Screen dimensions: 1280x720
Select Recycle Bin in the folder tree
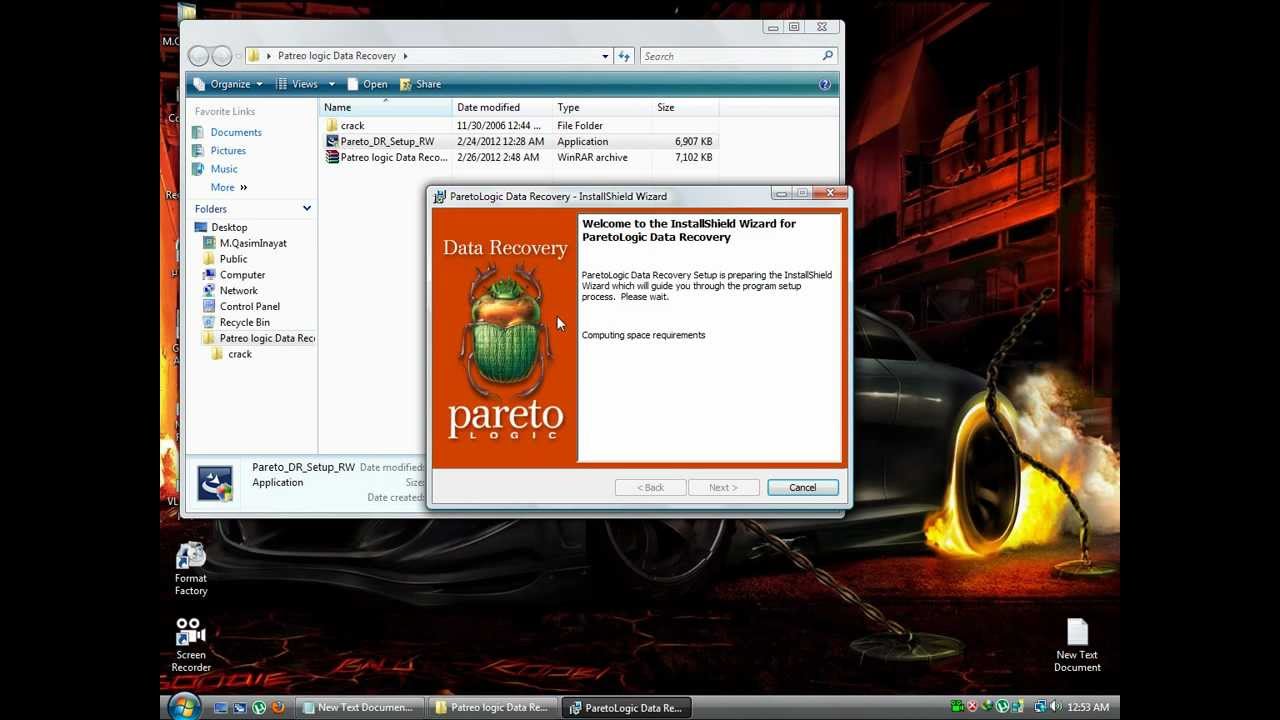click(x=244, y=323)
